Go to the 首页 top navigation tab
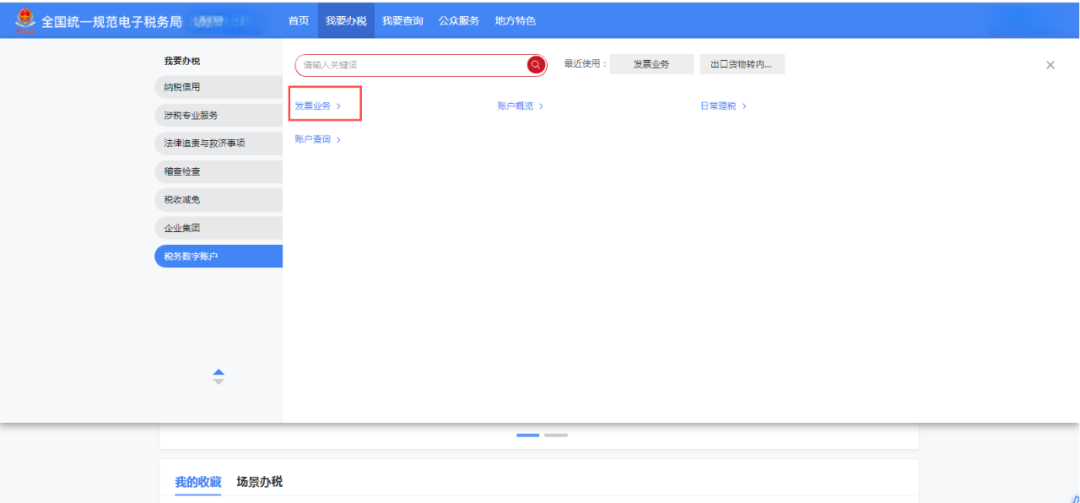Image resolution: width=1080 pixels, height=503 pixels. (x=298, y=21)
